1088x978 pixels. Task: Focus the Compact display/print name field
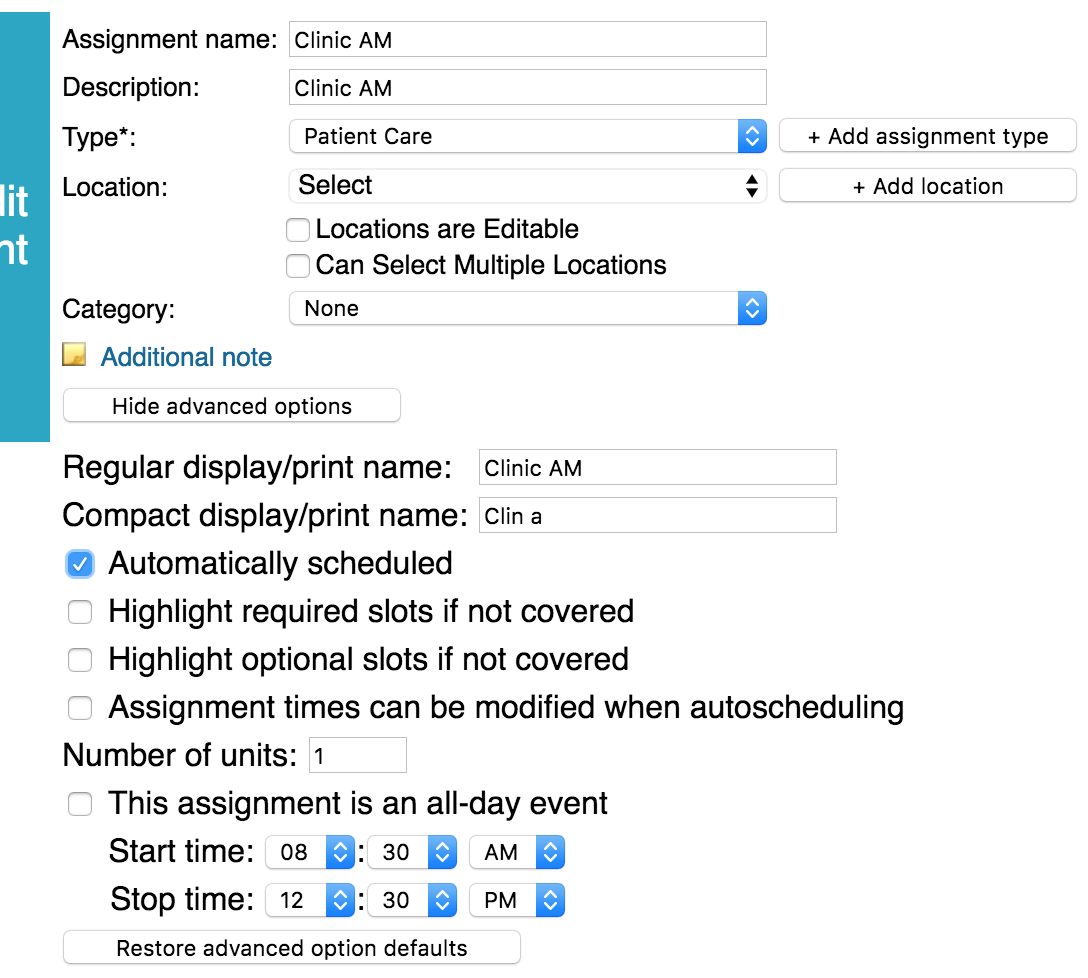[x=658, y=516]
